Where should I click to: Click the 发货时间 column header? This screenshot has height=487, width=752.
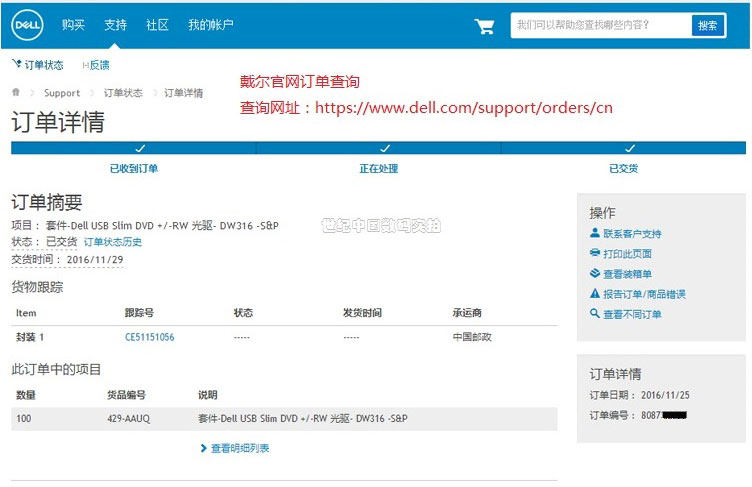[362, 313]
